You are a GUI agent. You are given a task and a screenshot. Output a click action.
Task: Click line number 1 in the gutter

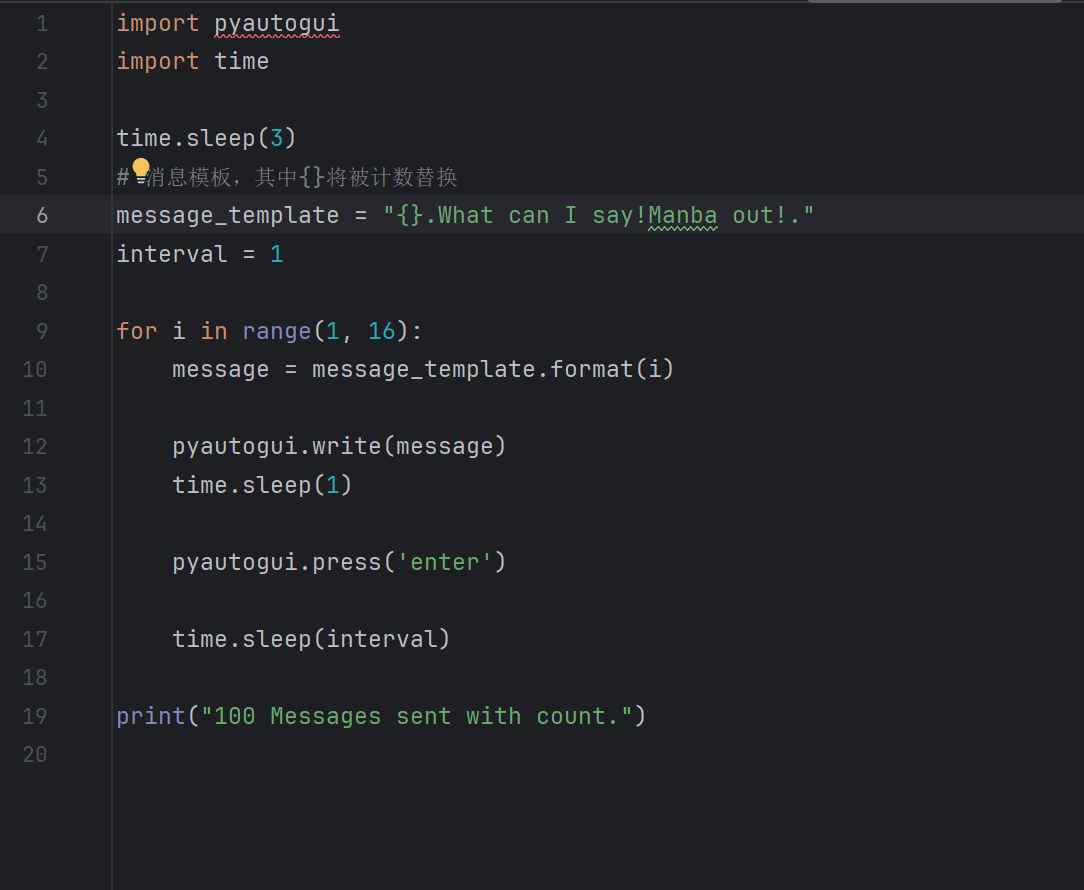click(x=41, y=23)
